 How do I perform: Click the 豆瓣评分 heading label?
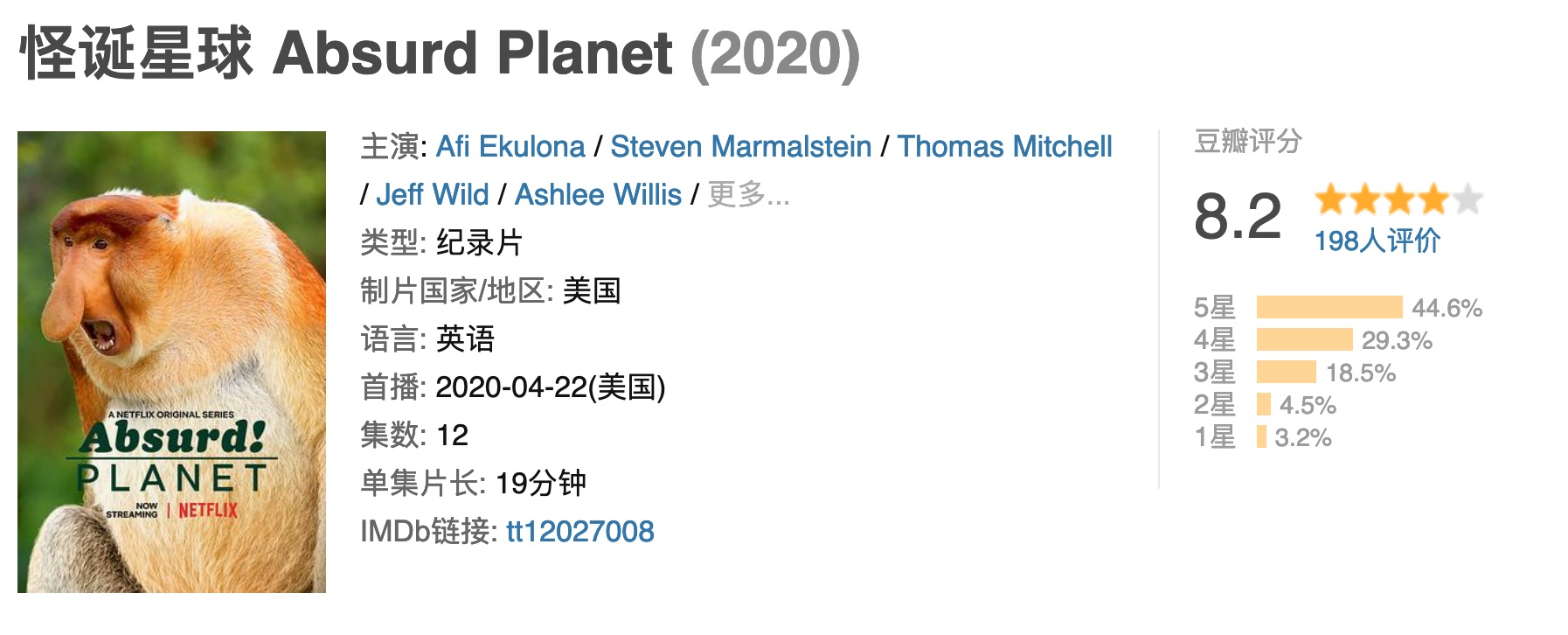(1247, 142)
